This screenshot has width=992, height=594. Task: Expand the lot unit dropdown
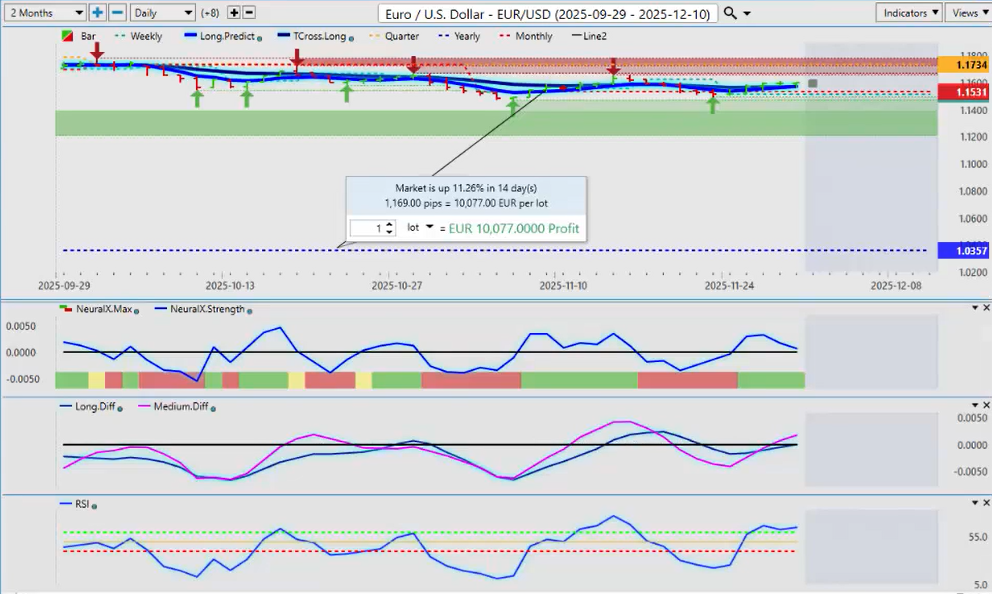pyautogui.click(x=429, y=228)
